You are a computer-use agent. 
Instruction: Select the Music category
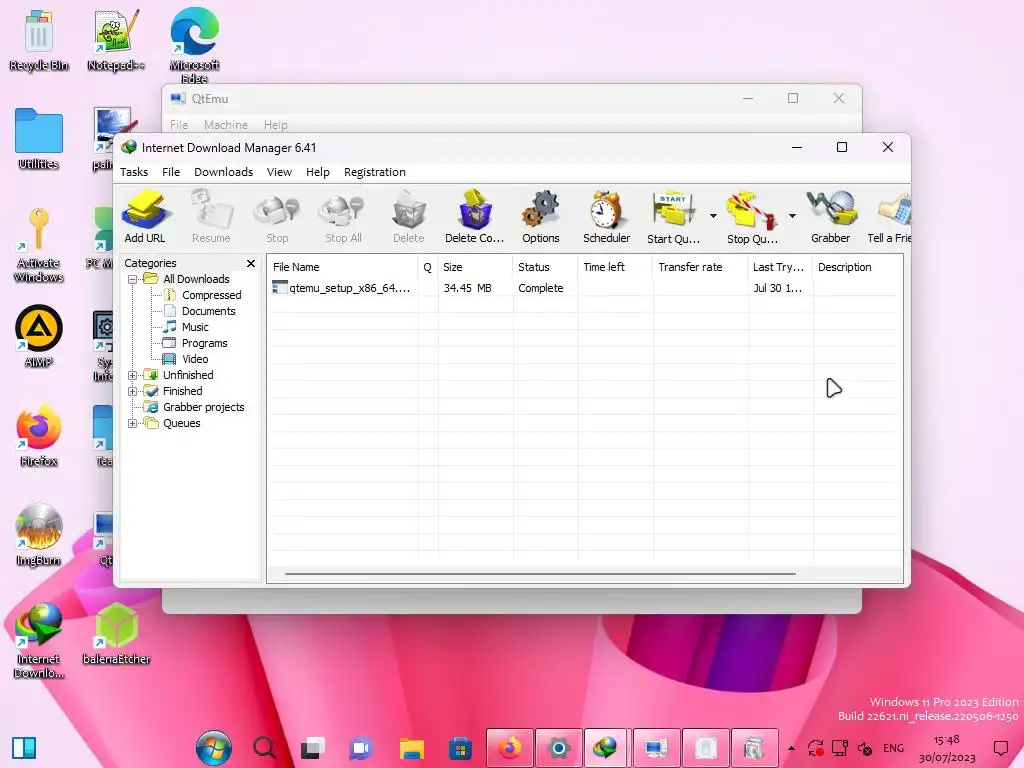coord(195,327)
